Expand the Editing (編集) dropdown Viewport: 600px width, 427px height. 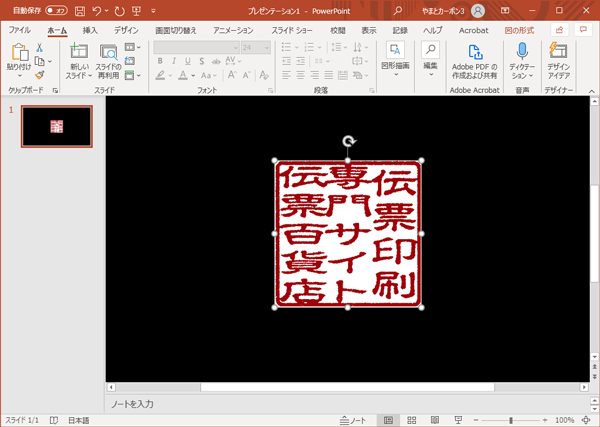point(430,55)
